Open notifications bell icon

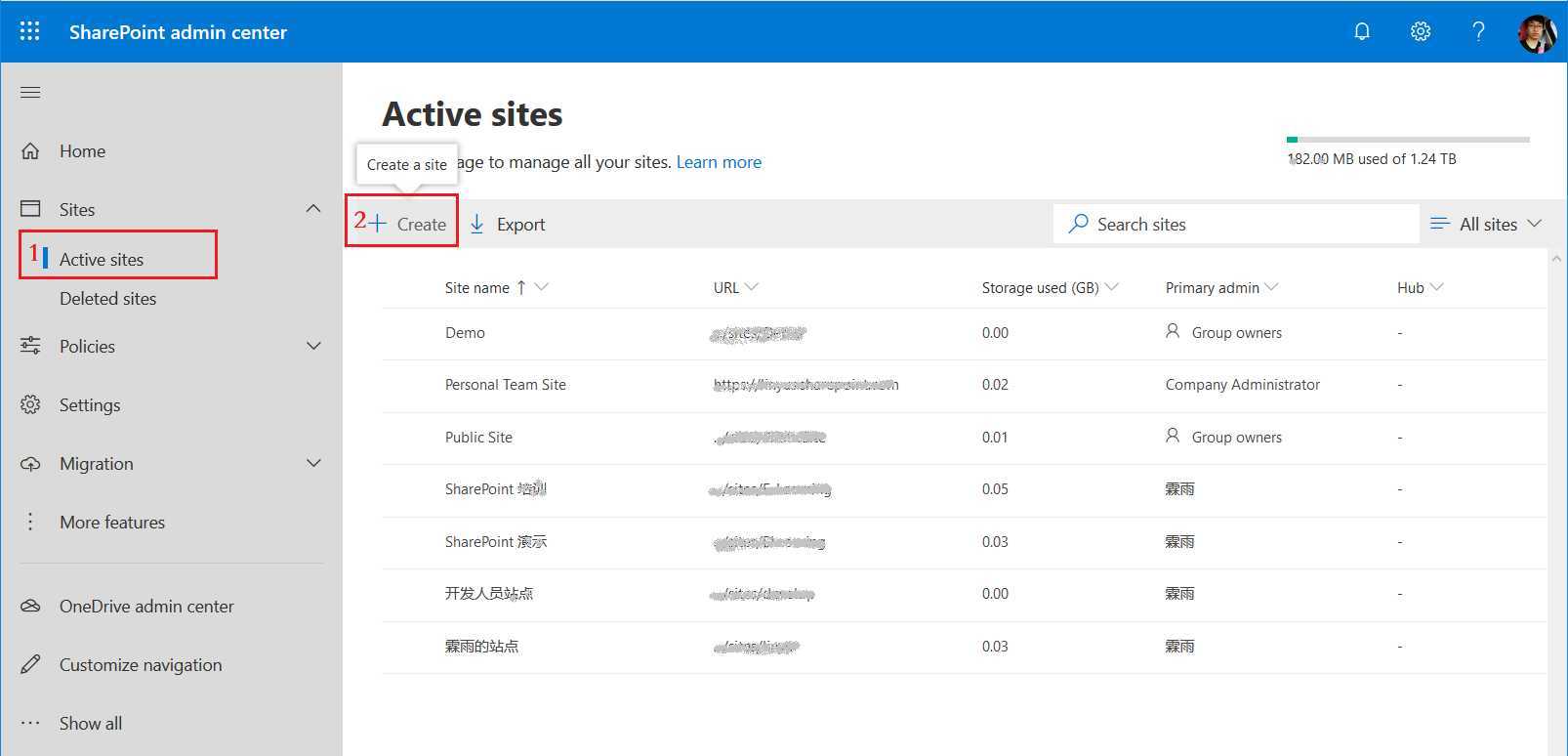[1362, 31]
